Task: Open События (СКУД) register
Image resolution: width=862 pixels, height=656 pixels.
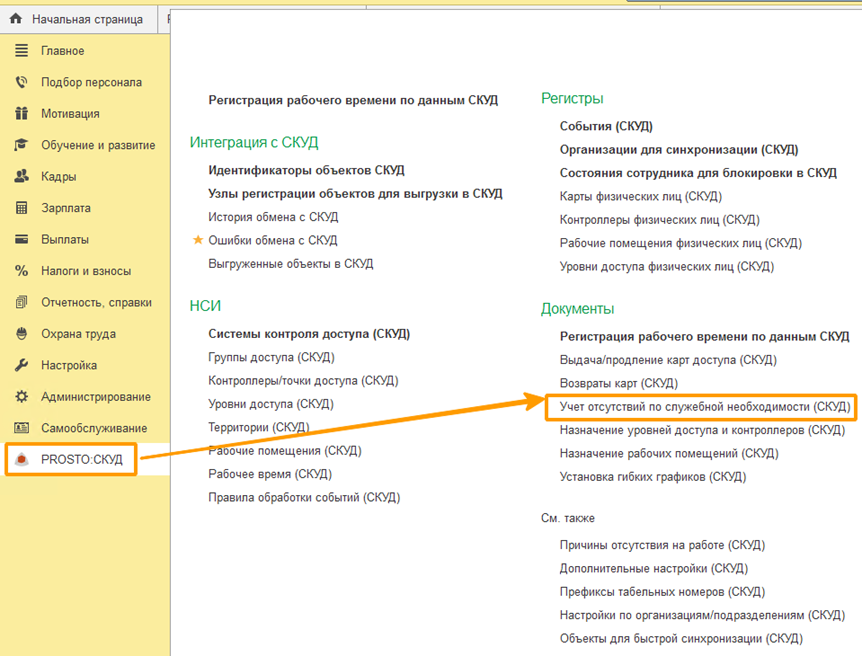Action: (605, 126)
